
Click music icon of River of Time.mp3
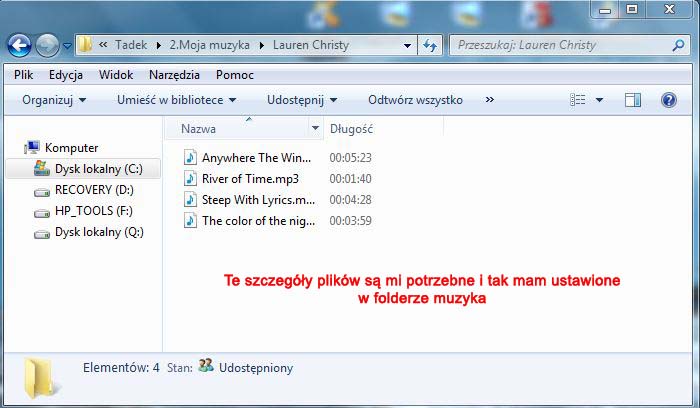tap(190, 178)
